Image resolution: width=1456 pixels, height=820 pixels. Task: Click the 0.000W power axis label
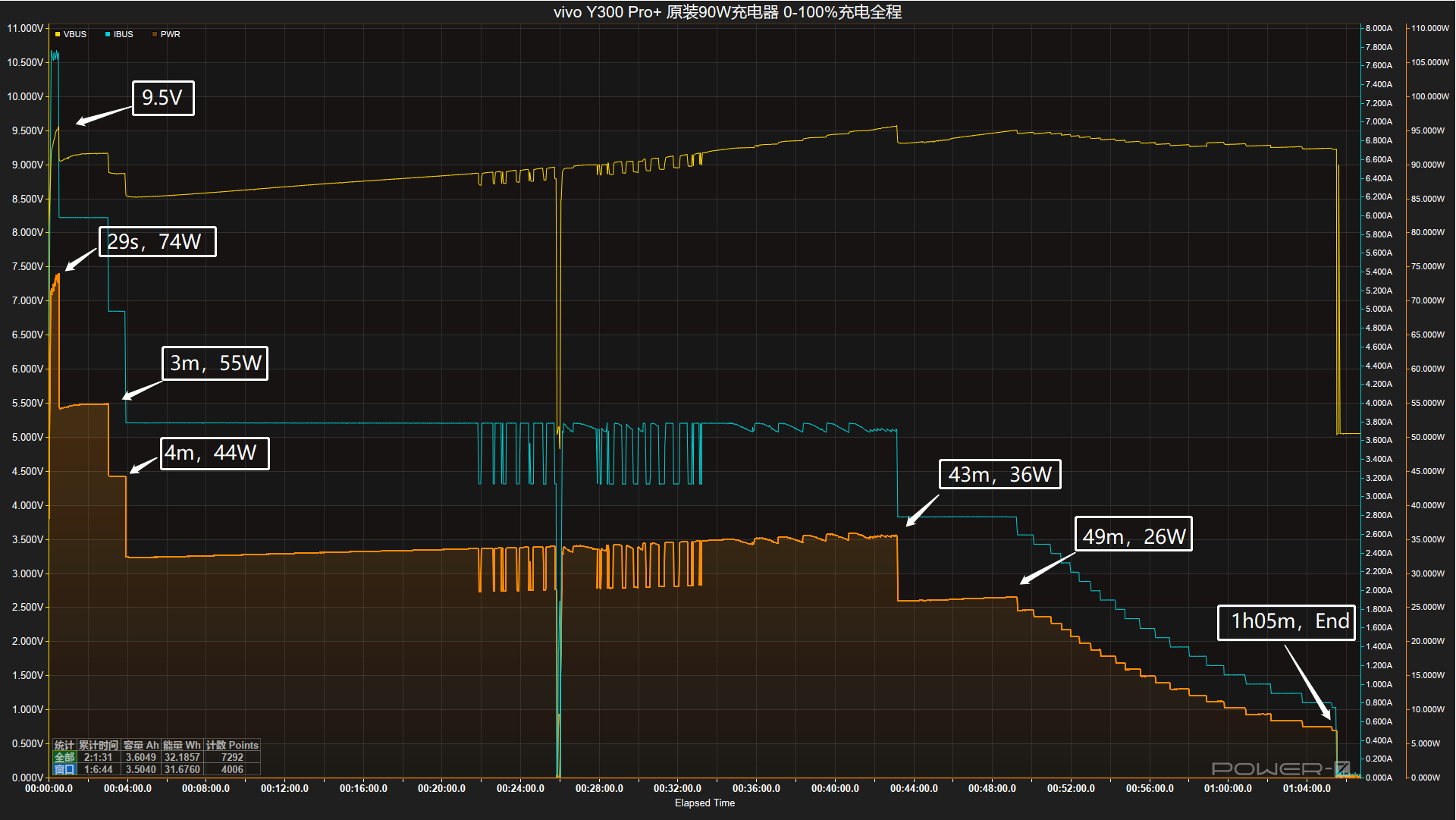tap(1426, 778)
